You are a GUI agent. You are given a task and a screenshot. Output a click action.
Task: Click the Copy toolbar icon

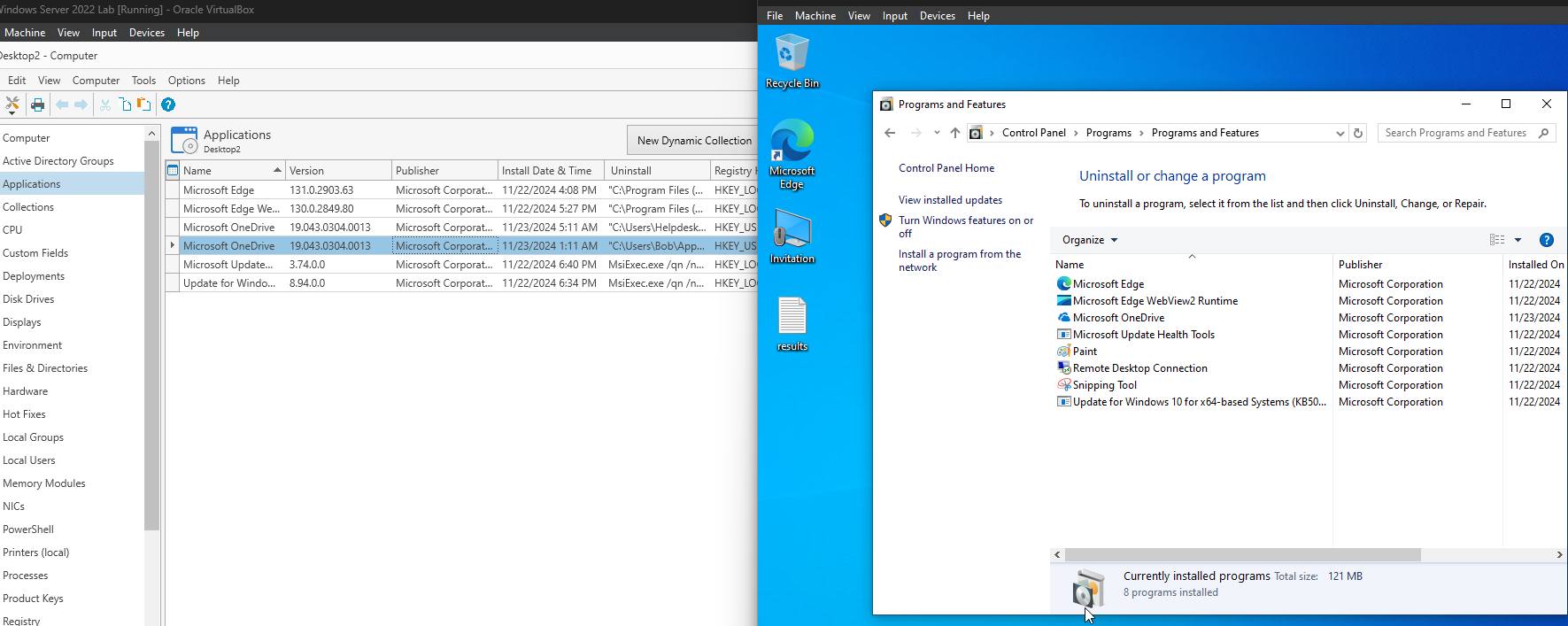tap(125, 104)
